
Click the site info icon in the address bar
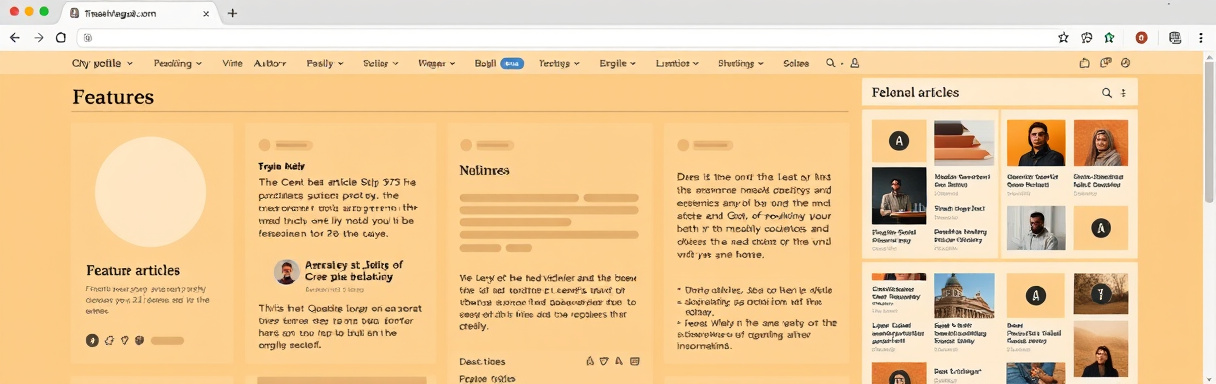coord(88,37)
